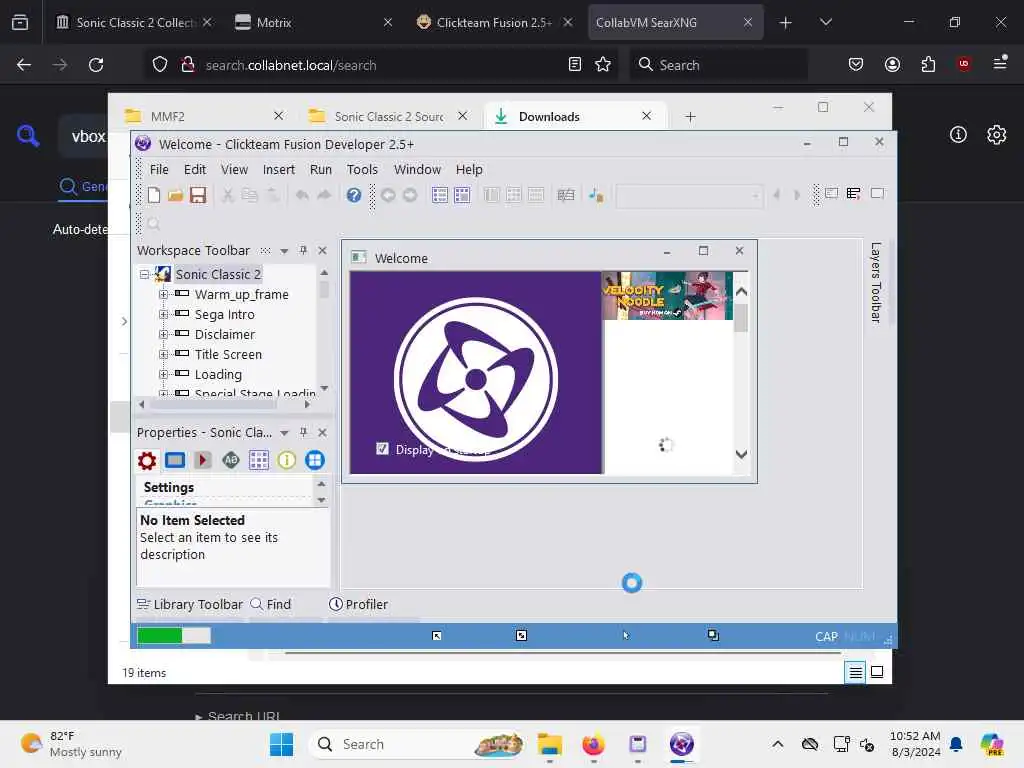Open the Storyboard Editor toolbar icon
This screenshot has width=1024, height=768.
click(440, 195)
